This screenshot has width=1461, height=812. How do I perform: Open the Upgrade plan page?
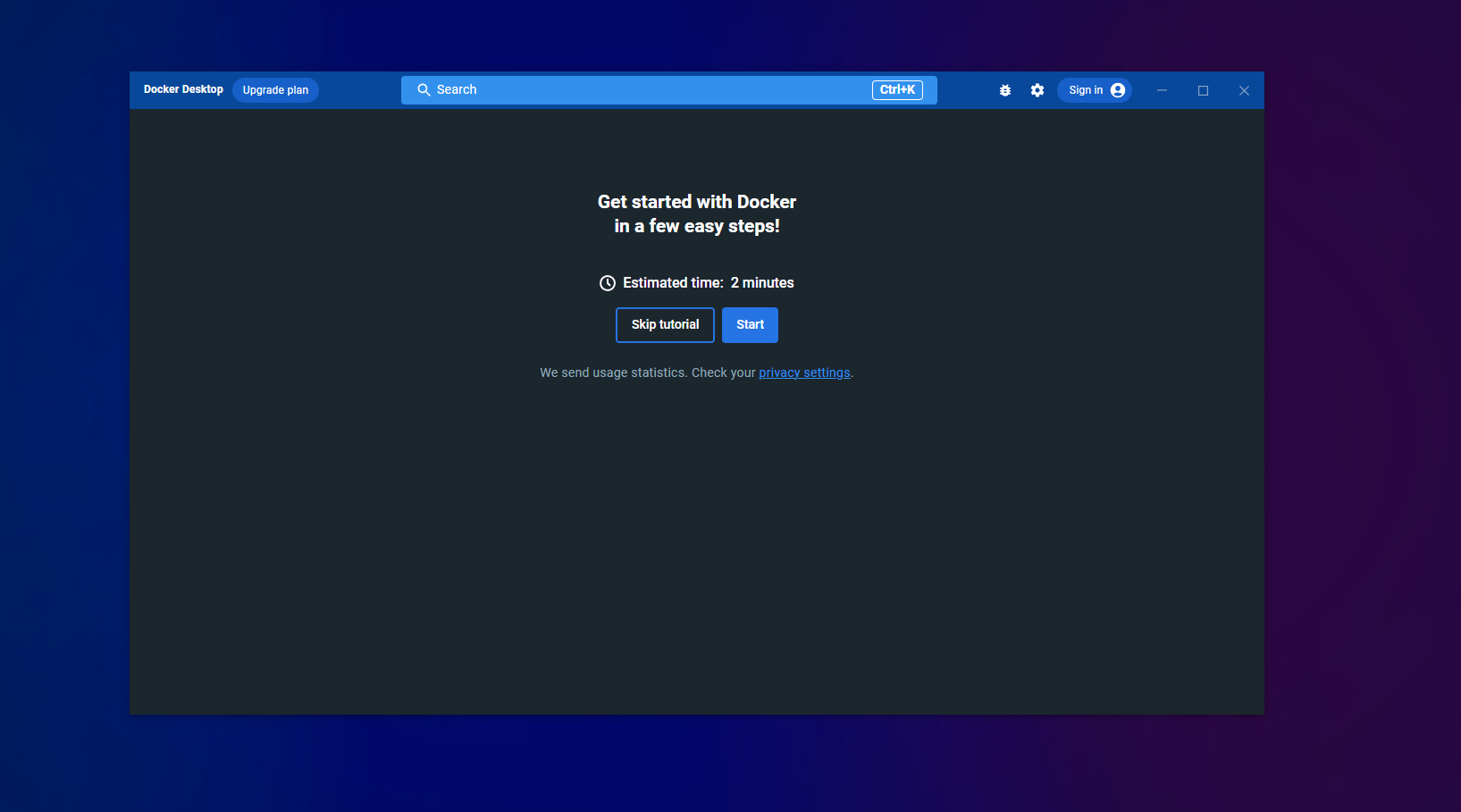pos(275,89)
